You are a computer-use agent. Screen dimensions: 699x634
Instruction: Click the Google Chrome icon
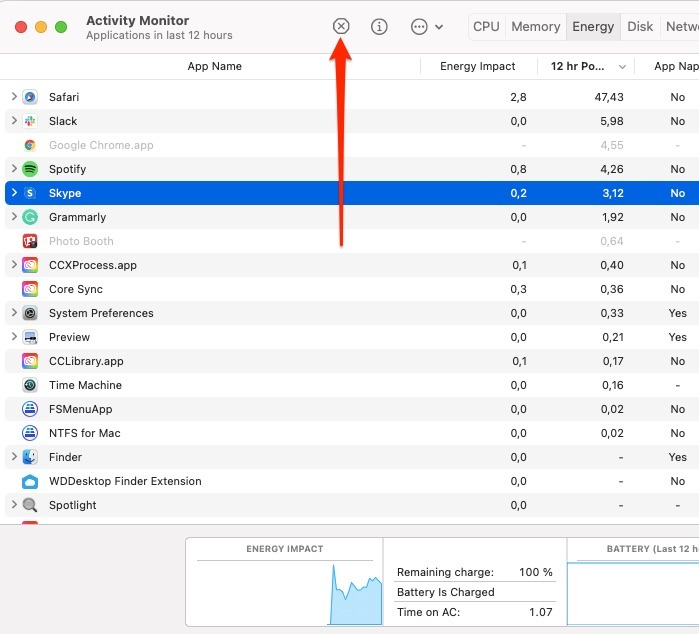30,145
